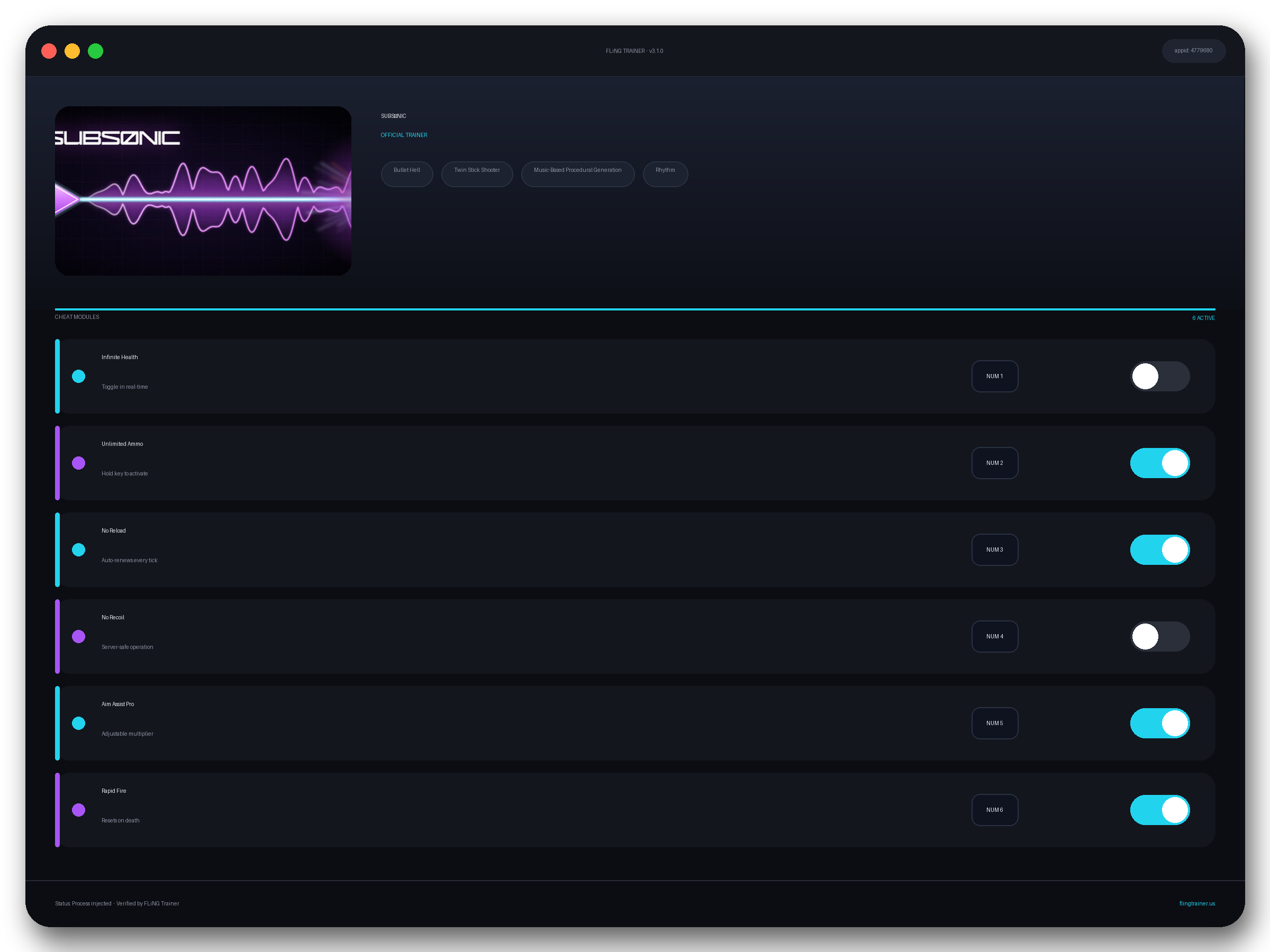Minimize the window with the yellow button

[x=72, y=51]
